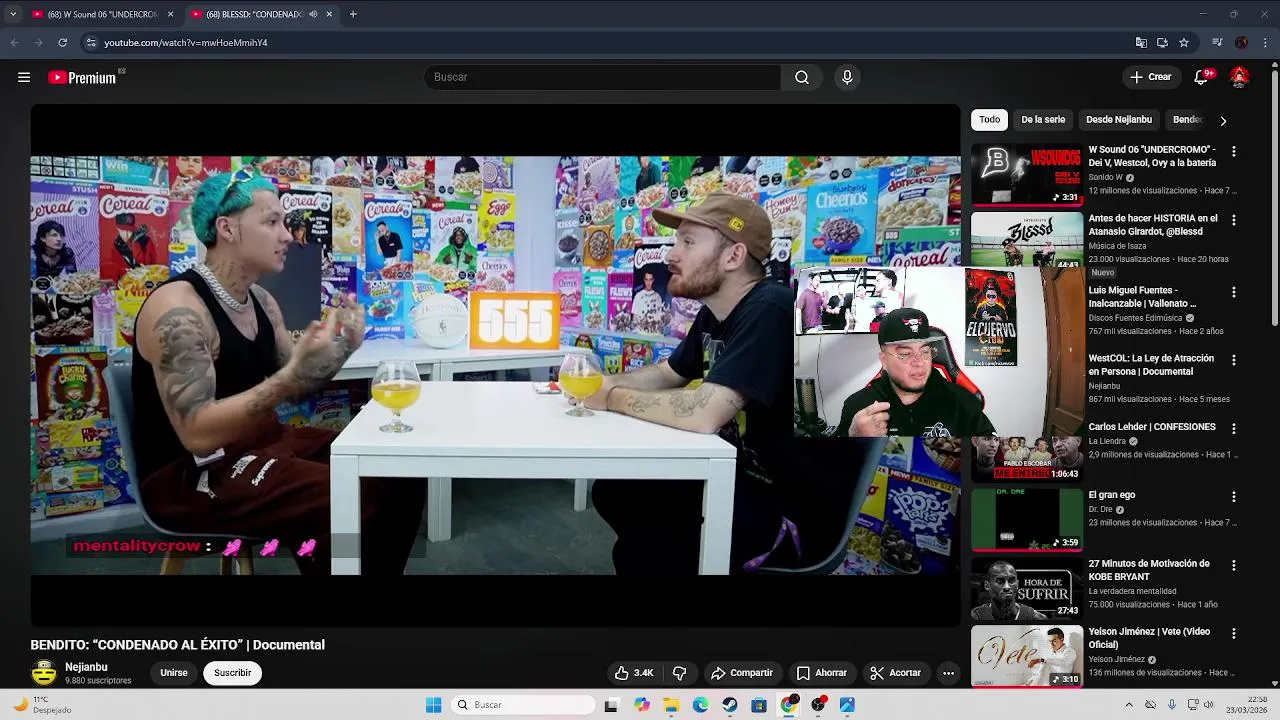Mute tab via speaker icon on BLESSD tab
Image resolution: width=1280 pixels, height=720 pixels.
coord(313,14)
